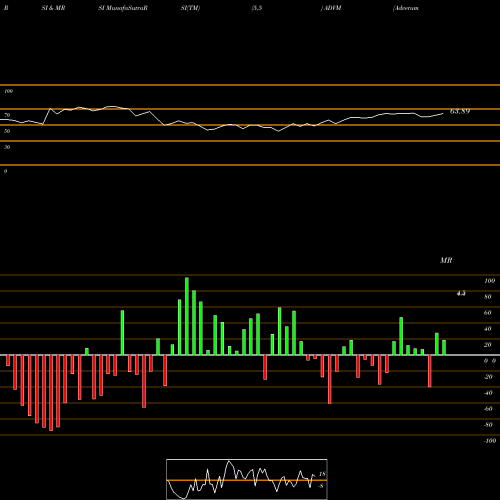Click the ADVM ticker in header
The image size is (500, 500).
(x=331, y=8)
